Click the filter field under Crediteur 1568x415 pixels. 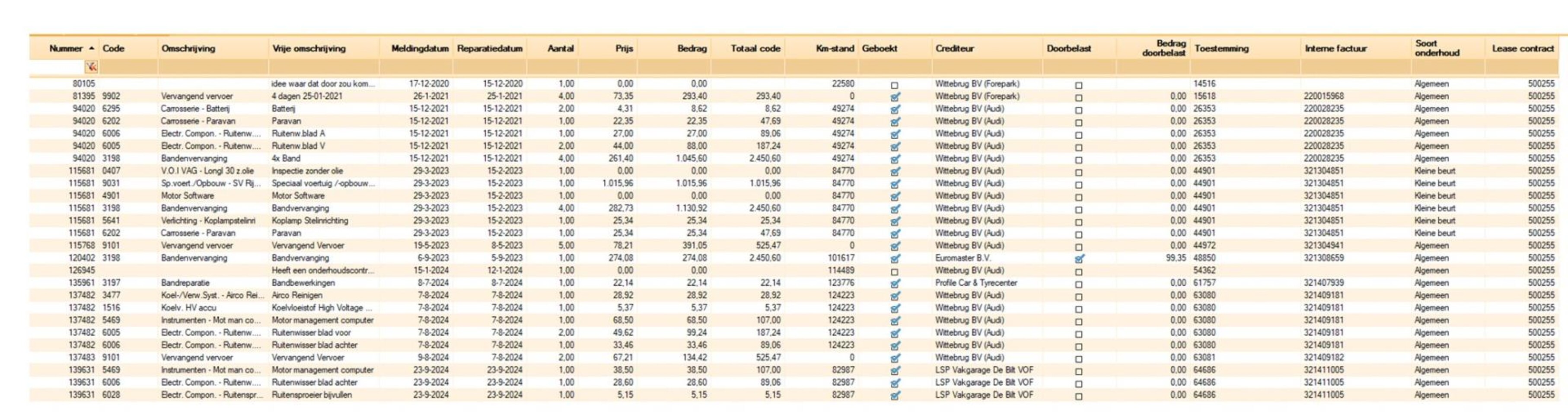coord(986,67)
